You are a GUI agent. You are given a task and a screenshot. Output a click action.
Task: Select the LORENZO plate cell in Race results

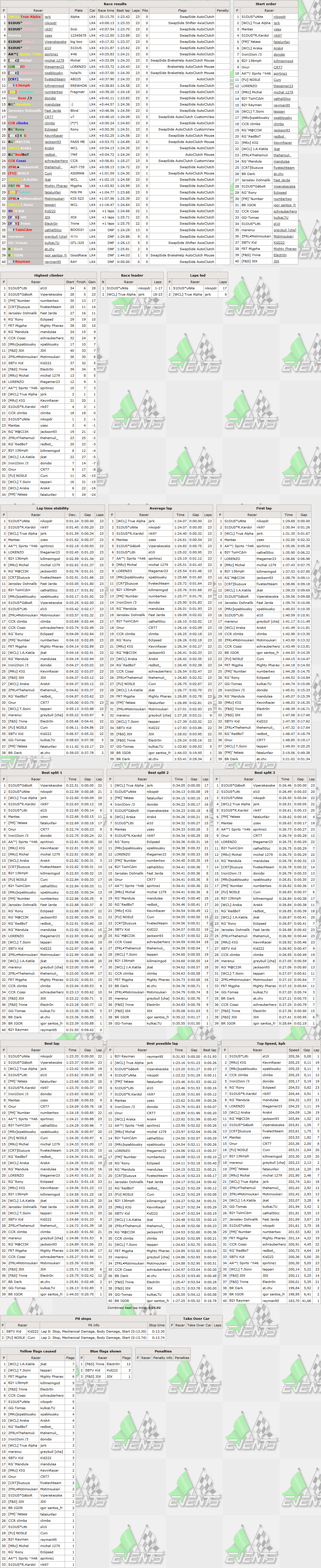[78, 67]
